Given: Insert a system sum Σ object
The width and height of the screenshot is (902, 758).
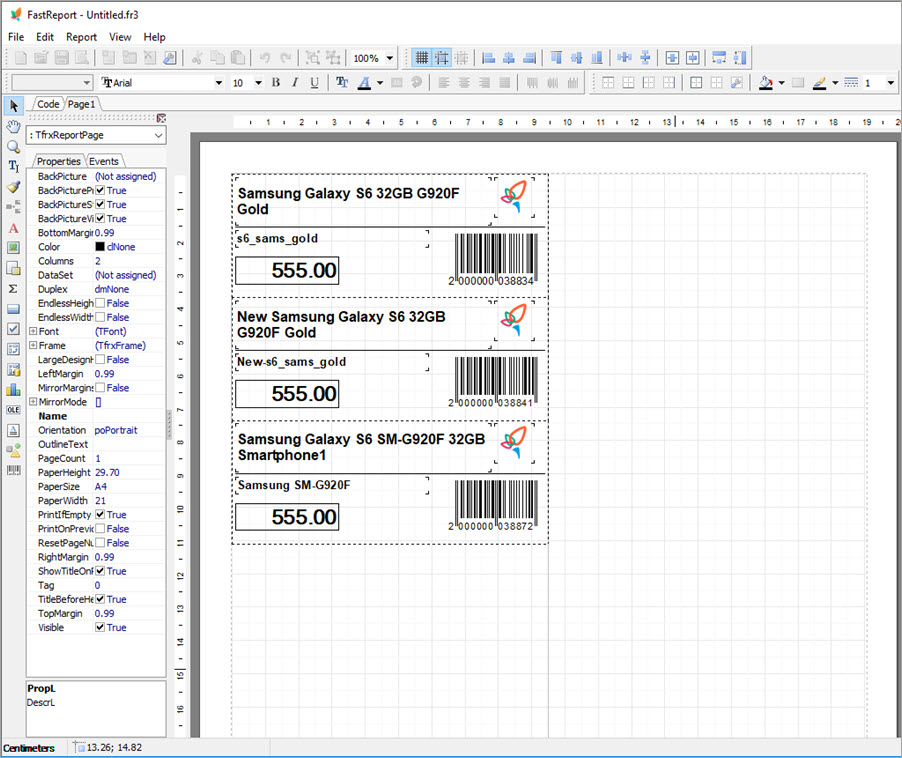Looking at the screenshot, I should coord(14,289).
